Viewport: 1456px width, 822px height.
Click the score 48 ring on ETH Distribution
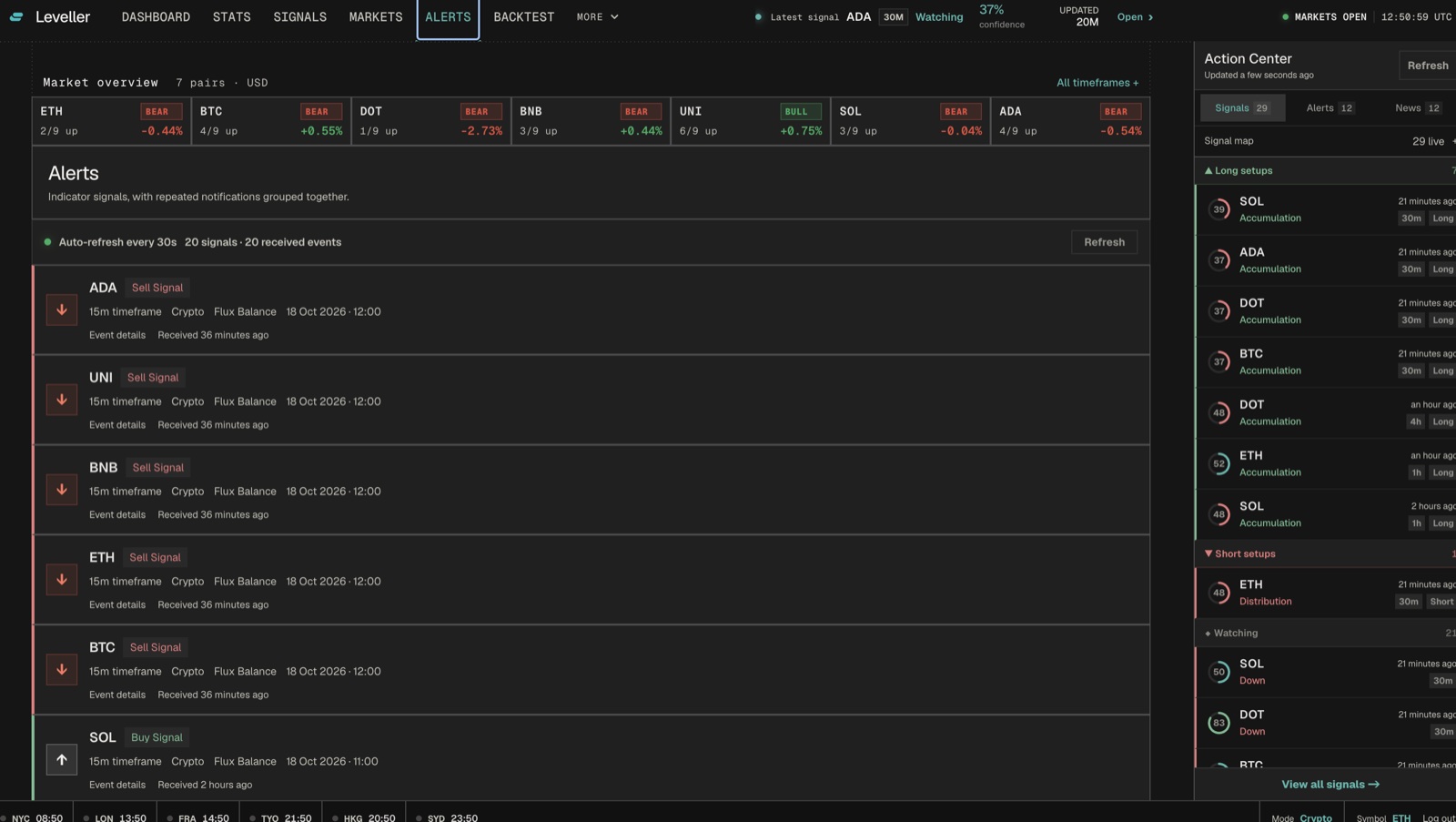coord(1219,593)
